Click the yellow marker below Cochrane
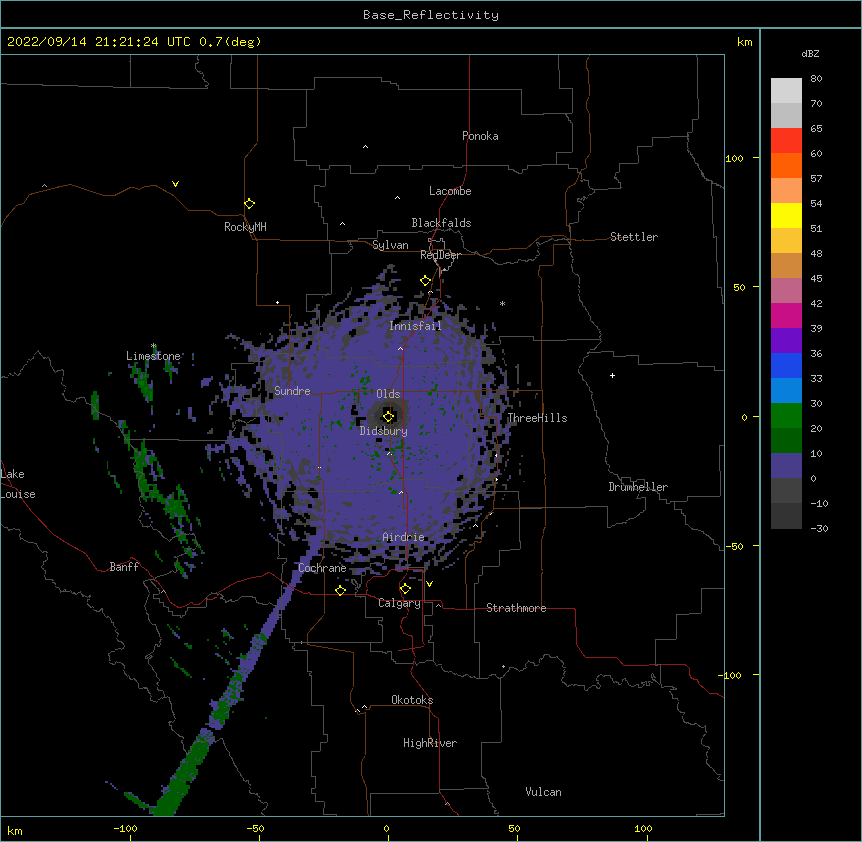Image resolution: width=862 pixels, height=842 pixels. click(340, 590)
